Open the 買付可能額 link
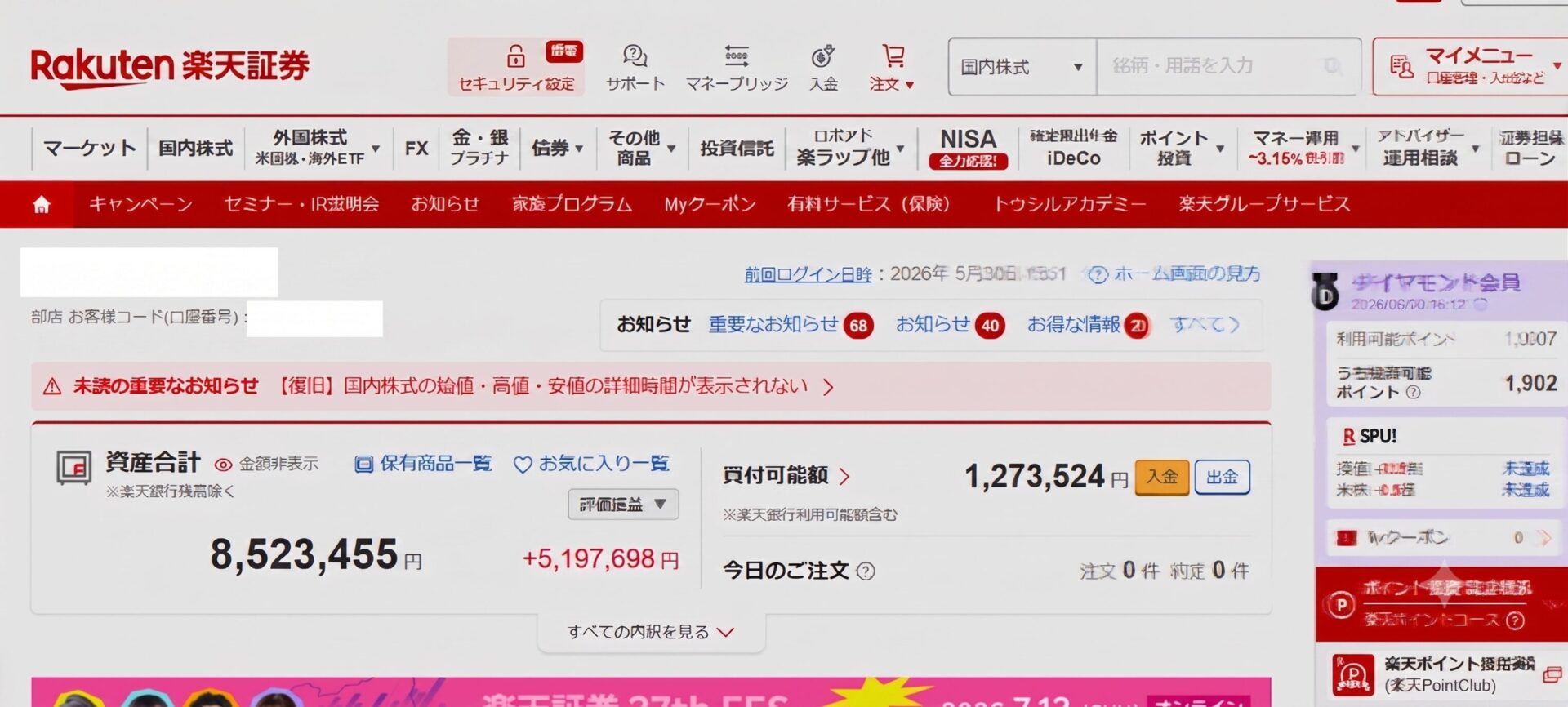This screenshot has height=707, width=1568. (x=786, y=476)
